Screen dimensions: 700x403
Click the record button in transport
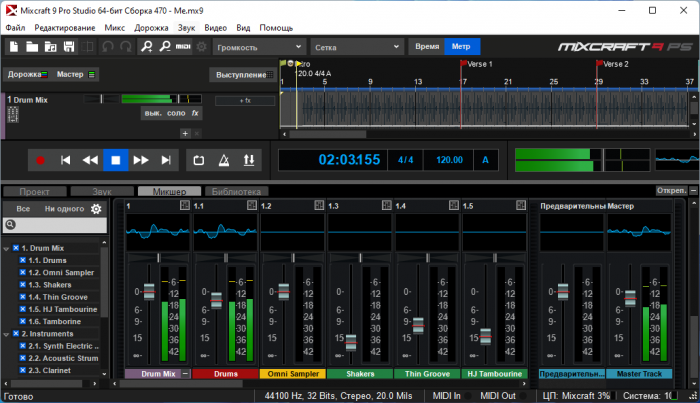pos(40,160)
